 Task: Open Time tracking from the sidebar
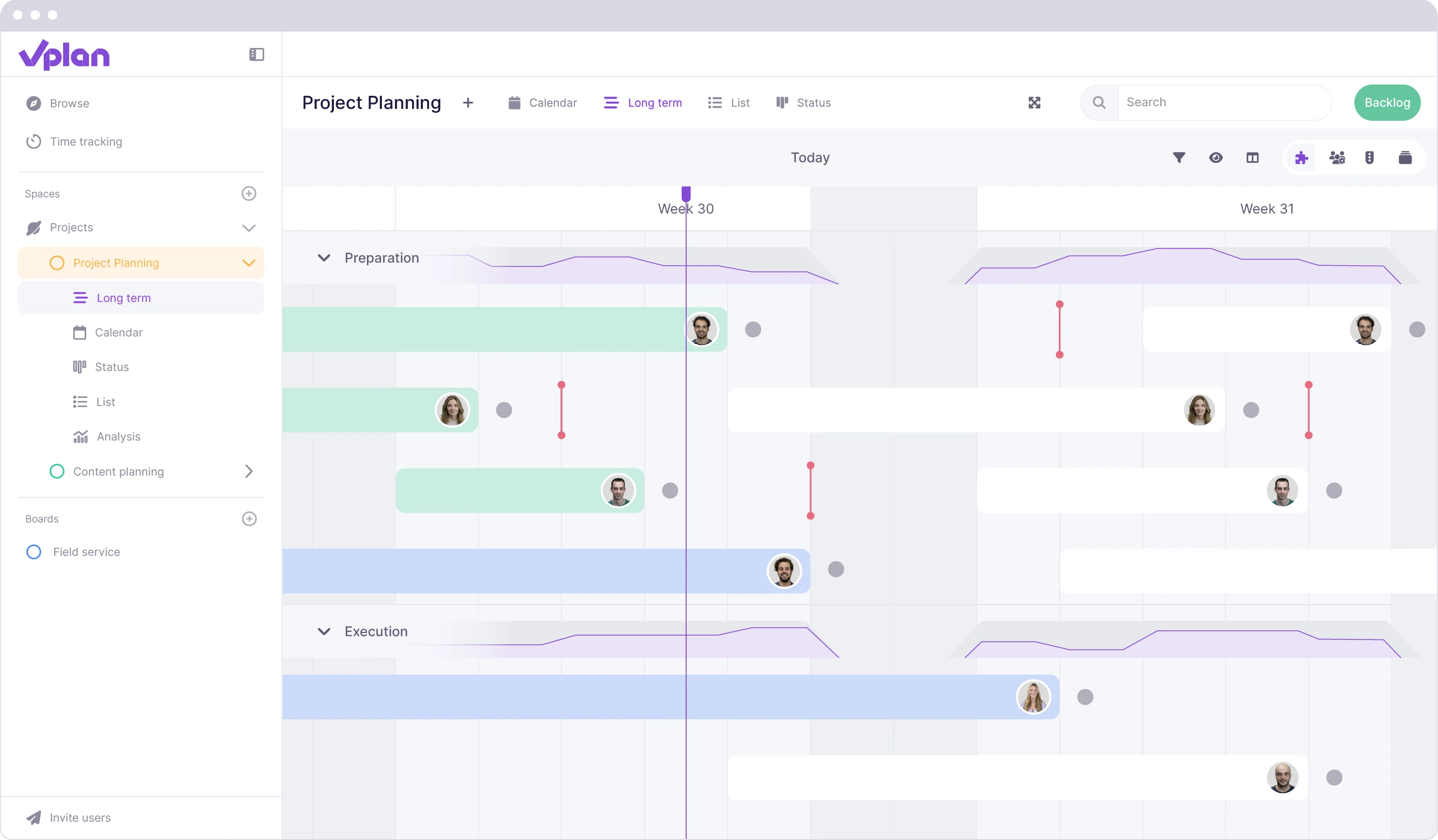coord(86,141)
